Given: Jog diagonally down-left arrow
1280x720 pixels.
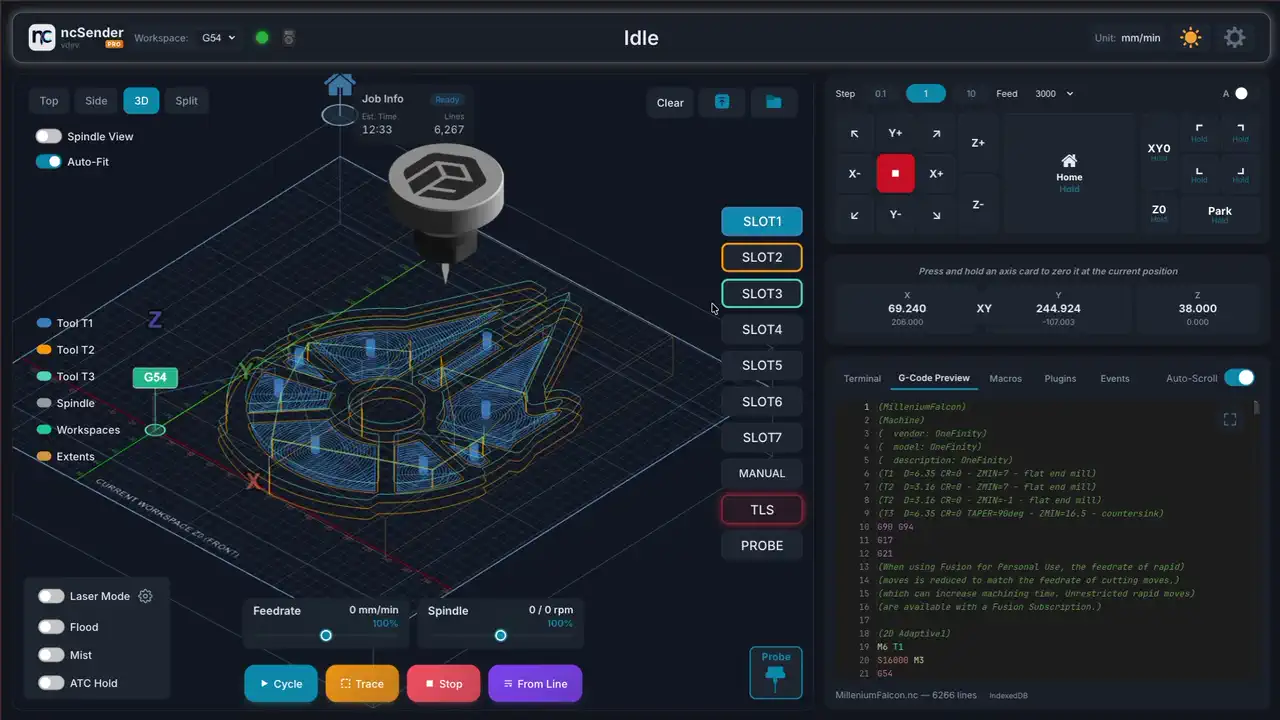Looking at the screenshot, I should pos(854,215).
